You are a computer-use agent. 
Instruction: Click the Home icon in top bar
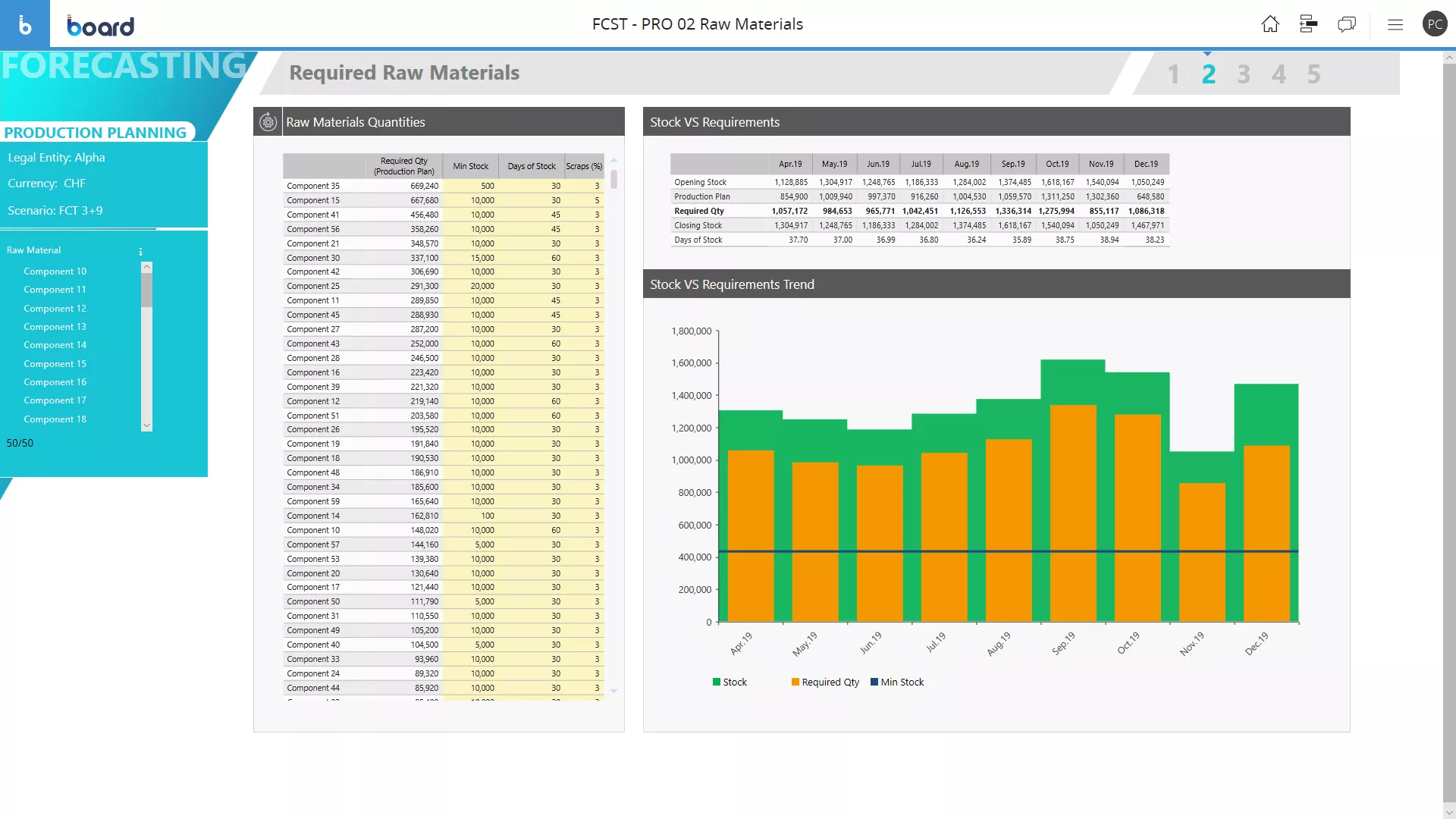click(1270, 24)
